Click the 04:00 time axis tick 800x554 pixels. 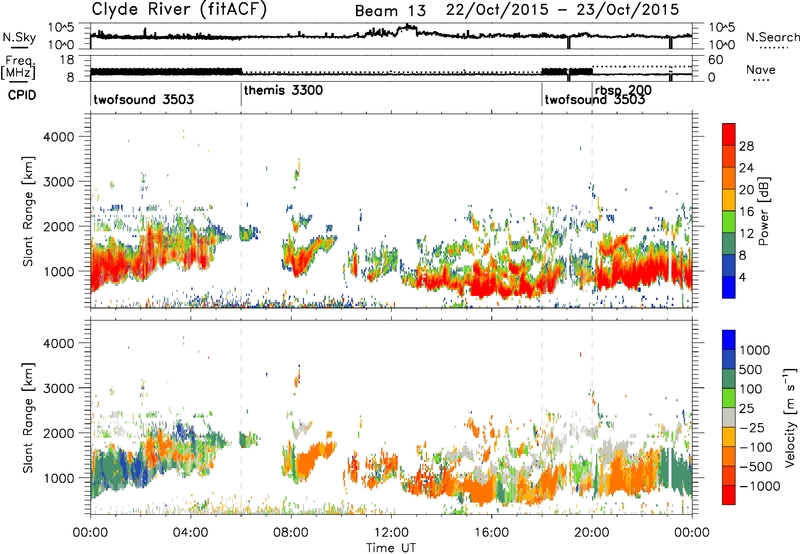[x=191, y=533]
